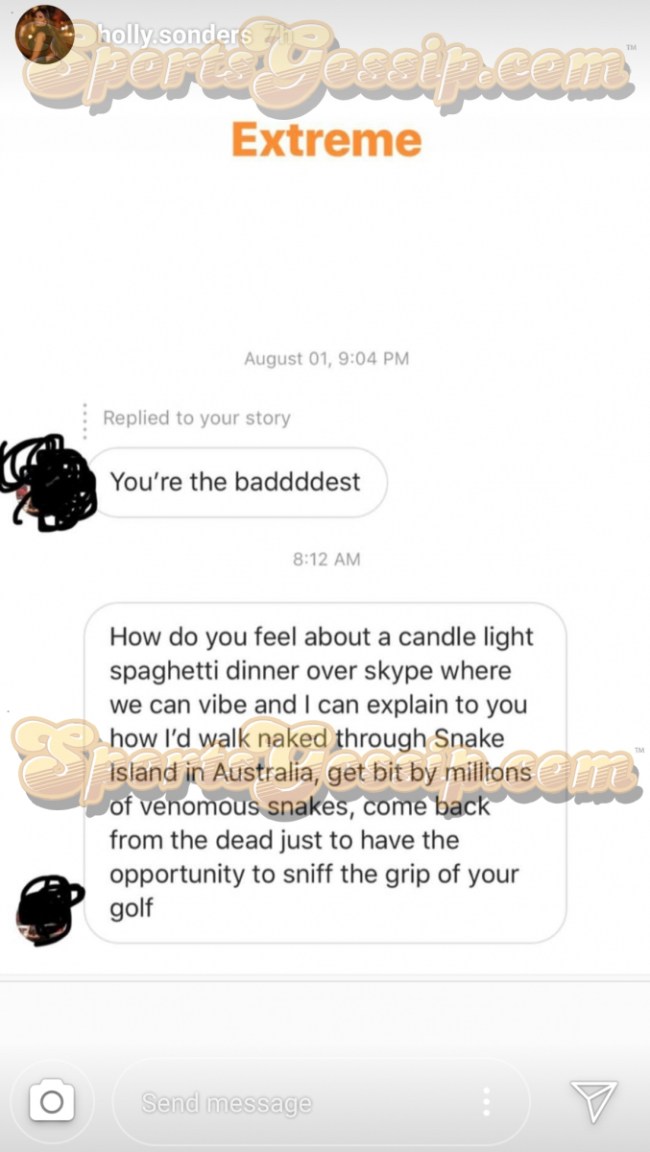Select the candle light spaghetti dinner message
The height and width of the screenshot is (1152, 650).
pos(325,772)
